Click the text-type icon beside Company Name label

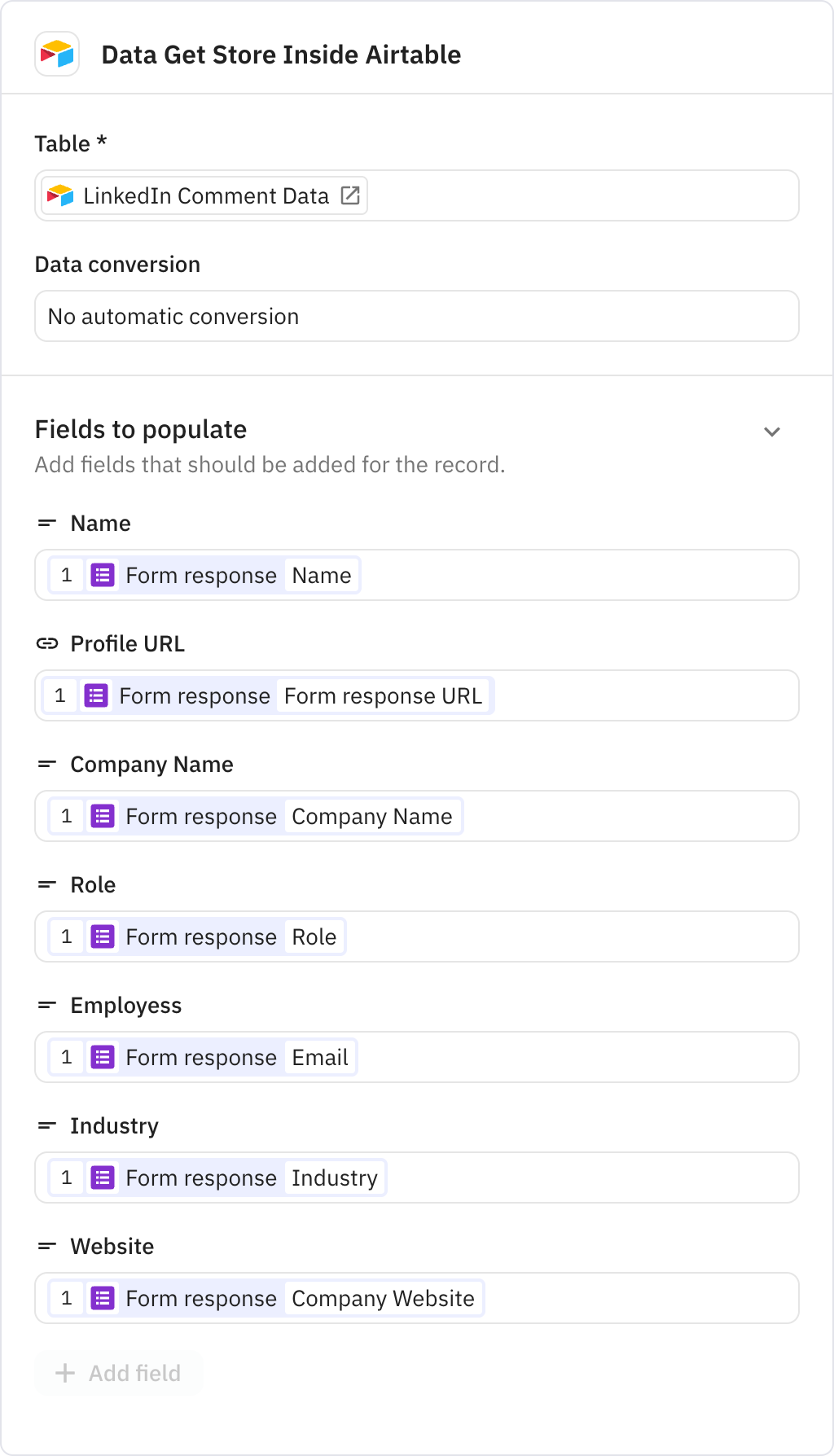(47, 764)
